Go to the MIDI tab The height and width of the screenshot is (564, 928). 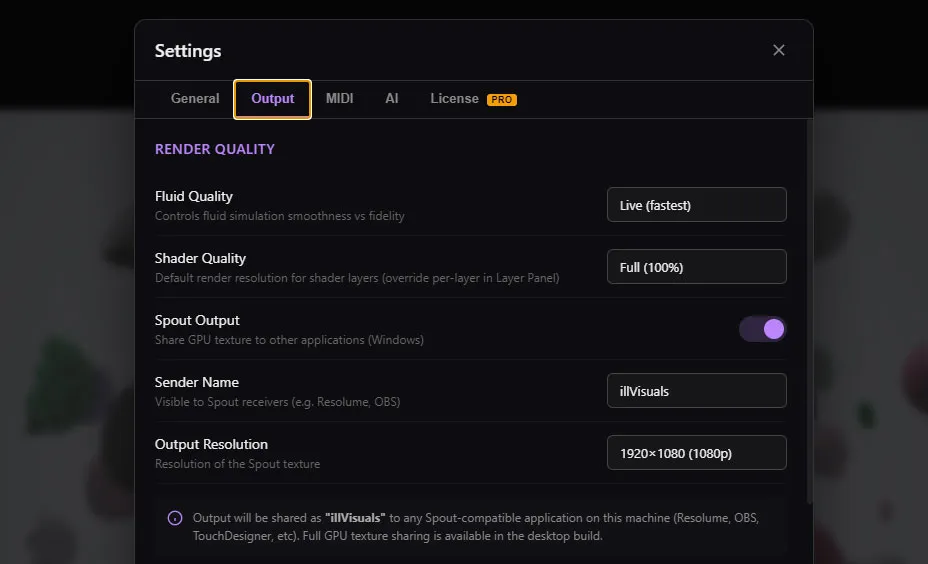click(x=339, y=99)
